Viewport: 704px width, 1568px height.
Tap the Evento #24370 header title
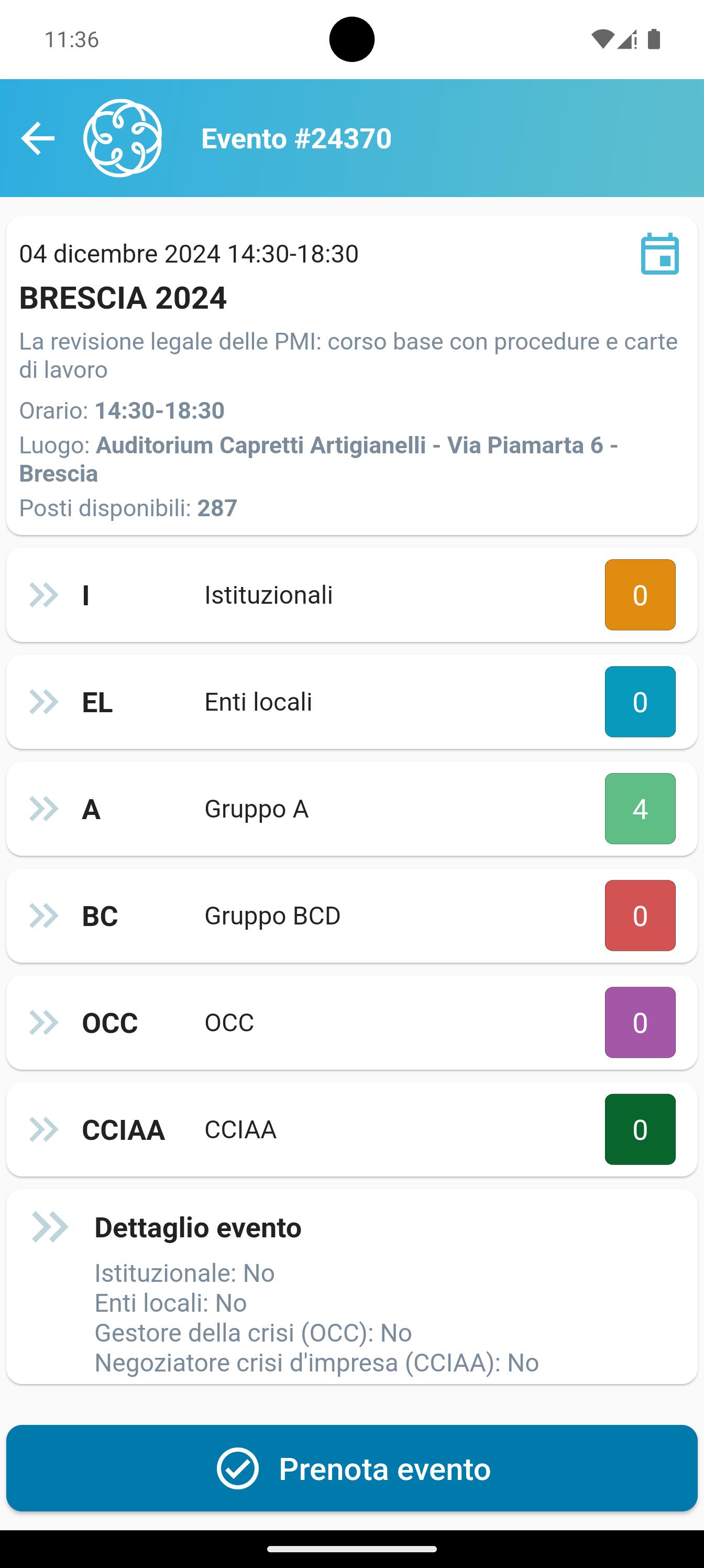click(x=296, y=138)
